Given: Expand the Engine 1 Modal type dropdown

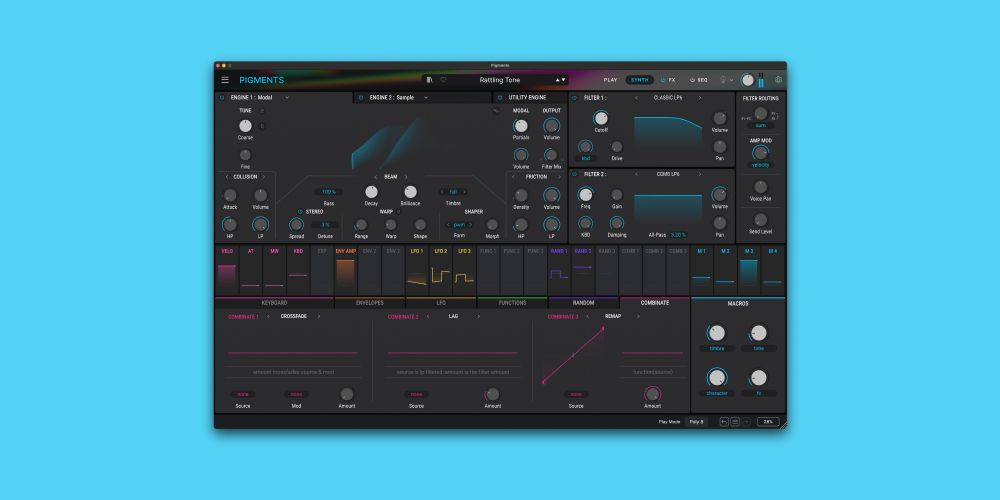Looking at the screenshot, I should [x=287, y=98].
